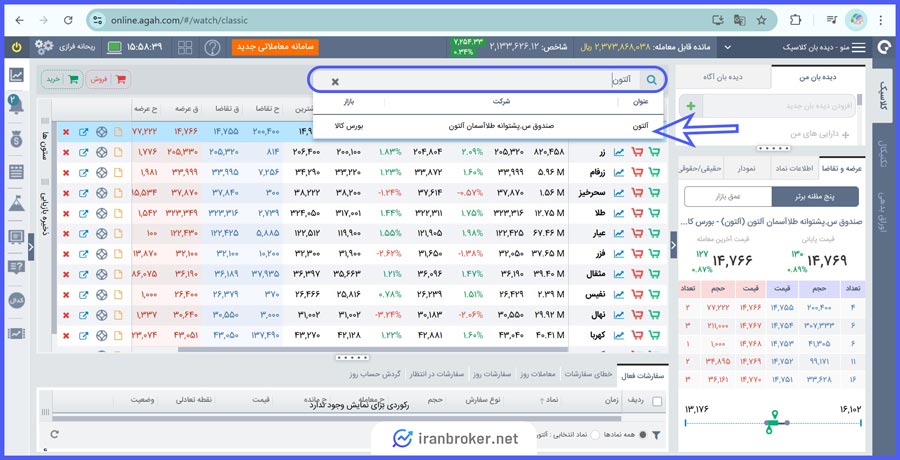Click the mountain flag sidebar icon
Image resolution: width=900 pixels, height=460 pixels.
tap(16, 203)
